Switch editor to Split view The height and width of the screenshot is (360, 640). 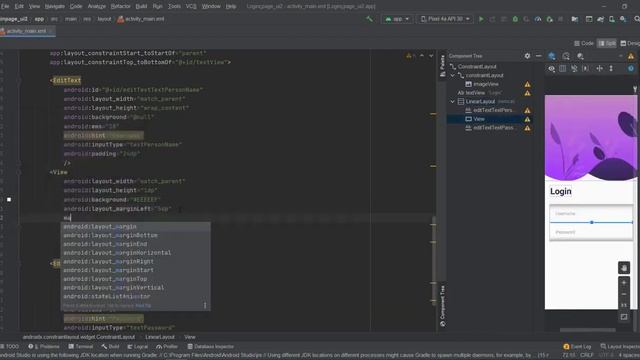point(607,43)
